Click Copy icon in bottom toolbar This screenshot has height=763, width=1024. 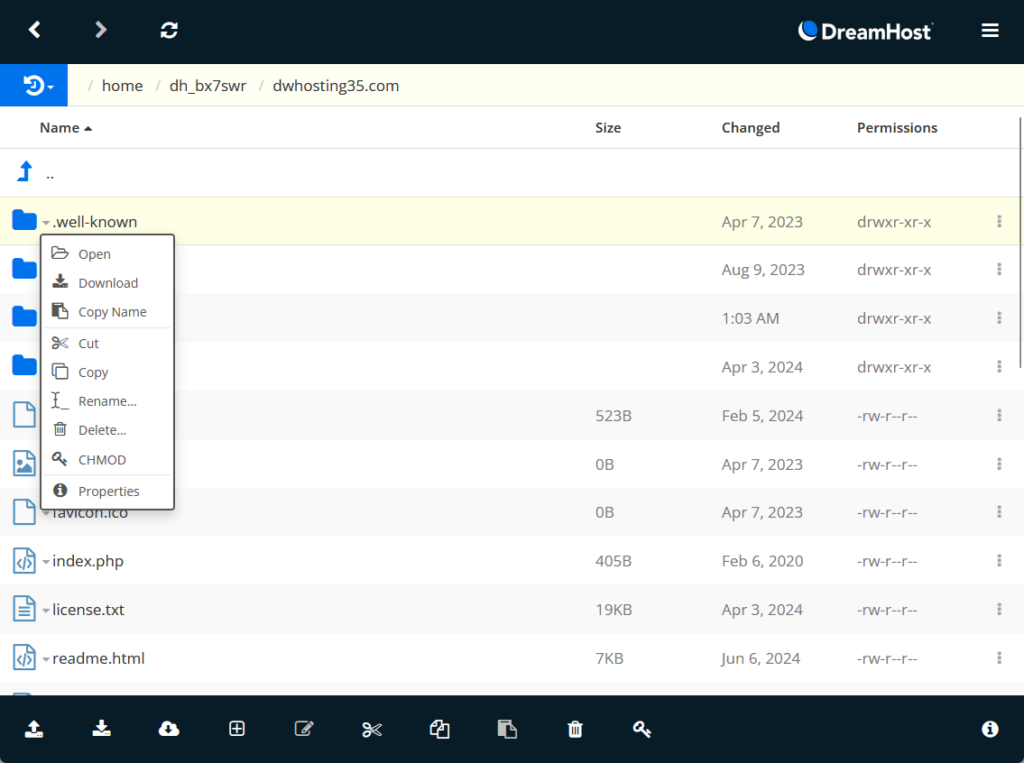click(440, 729)
